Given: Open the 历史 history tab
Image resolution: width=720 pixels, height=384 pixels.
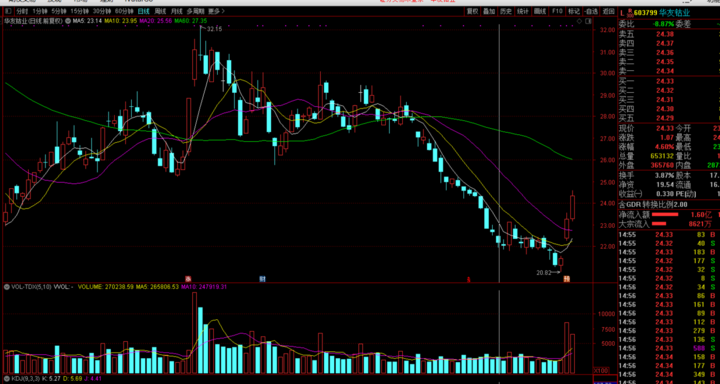Looking at the screenshot, I should (506, 11).
